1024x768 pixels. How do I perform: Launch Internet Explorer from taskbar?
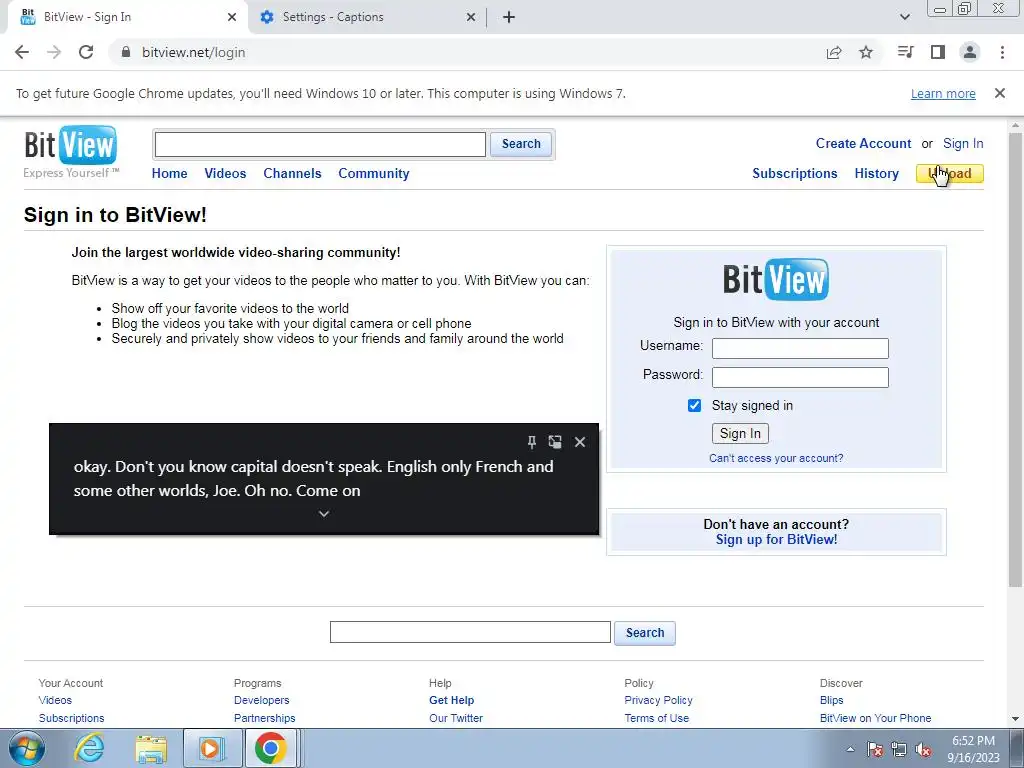click(89, 749)
